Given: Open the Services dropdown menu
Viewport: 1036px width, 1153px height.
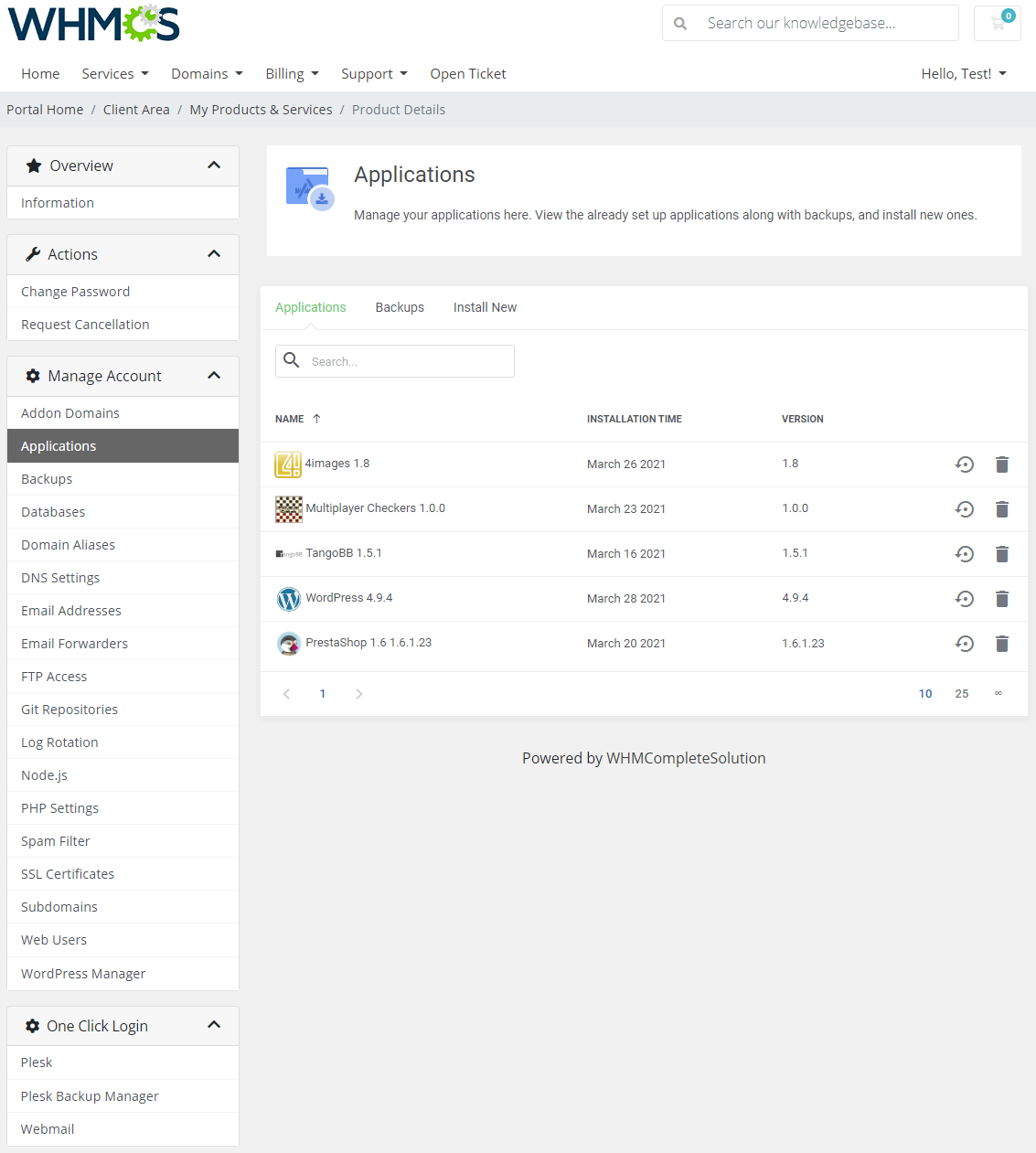Looking at the screenshot, I should pos(115,74).
